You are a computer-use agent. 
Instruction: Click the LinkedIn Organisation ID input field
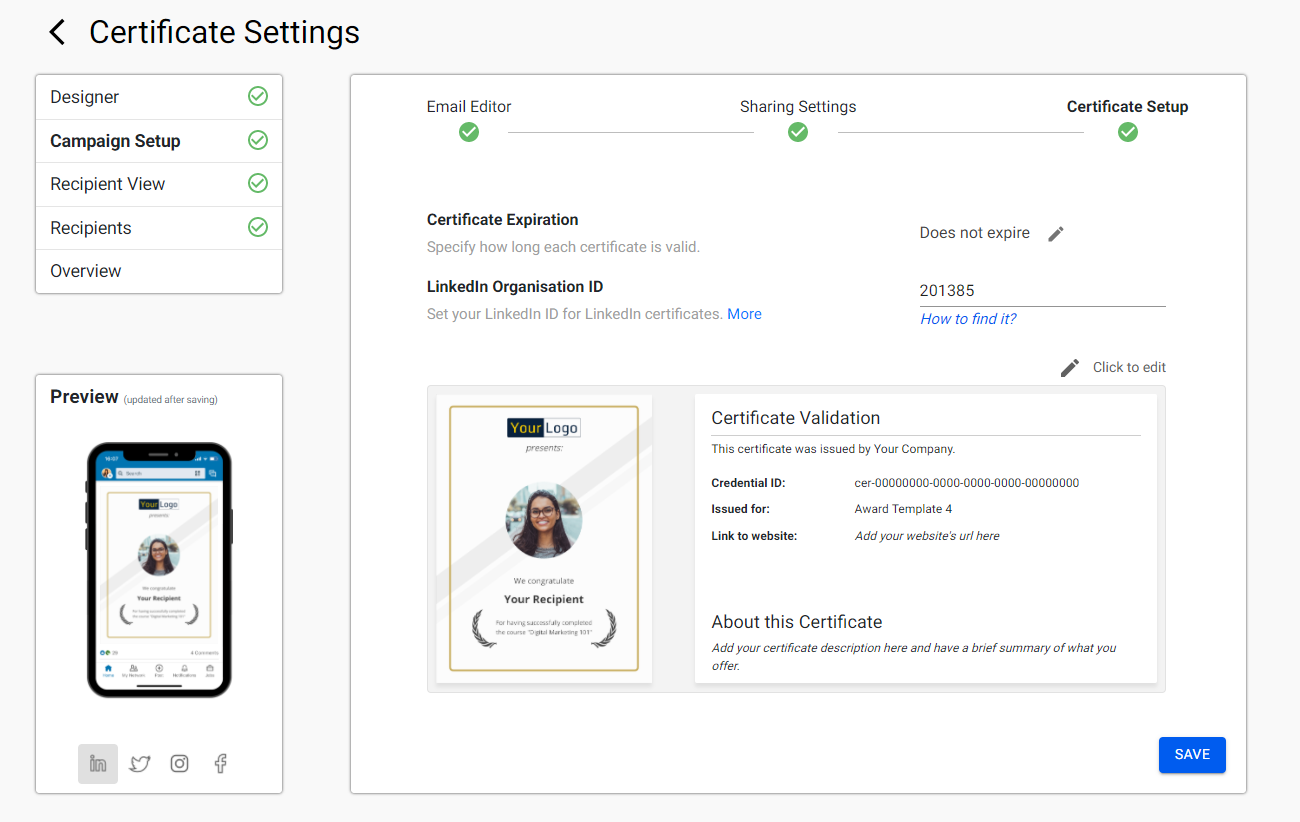pyautogui.click(x=1040, y=290)
